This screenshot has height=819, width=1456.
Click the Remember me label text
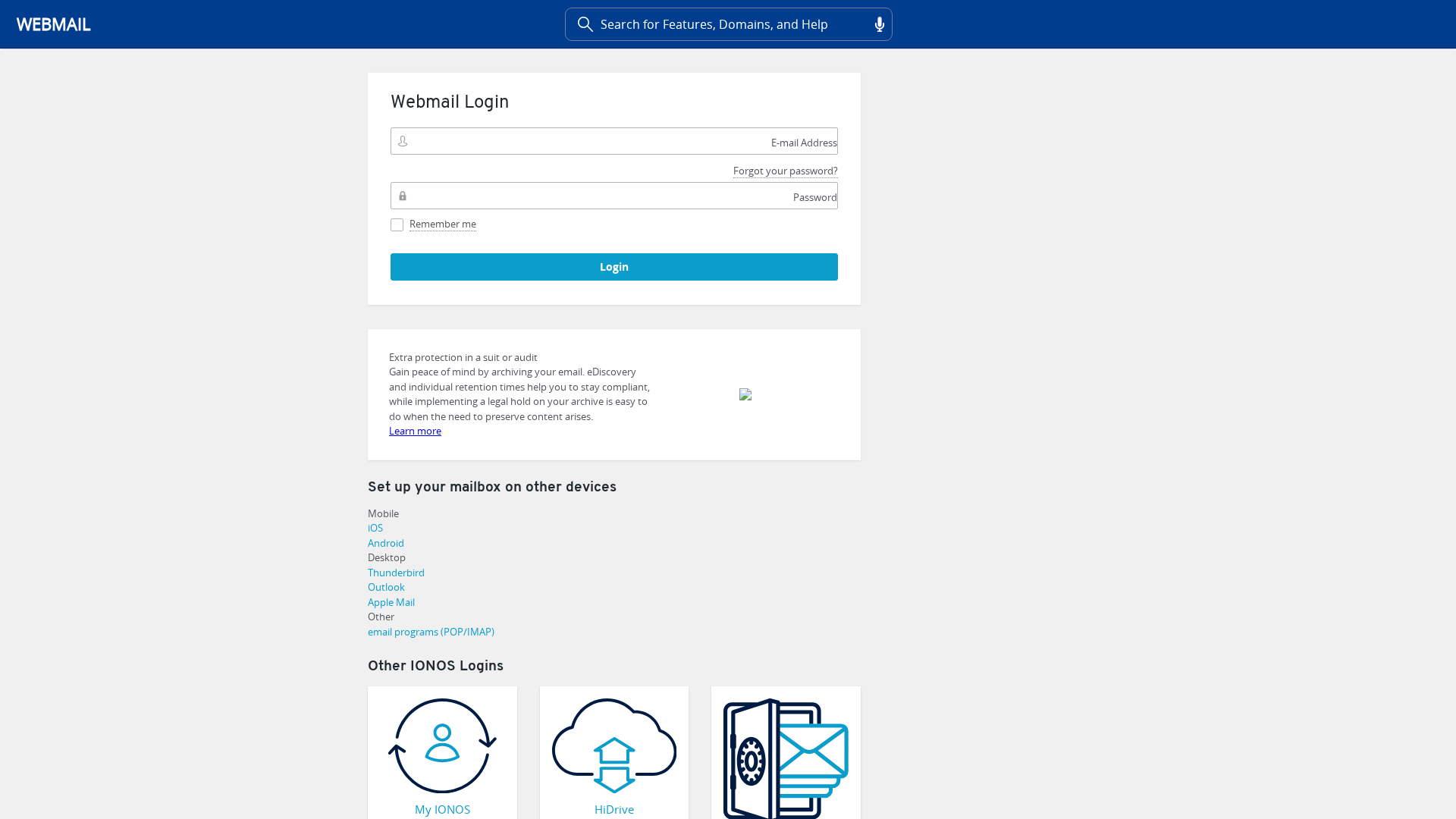click(x=443, y=224)
